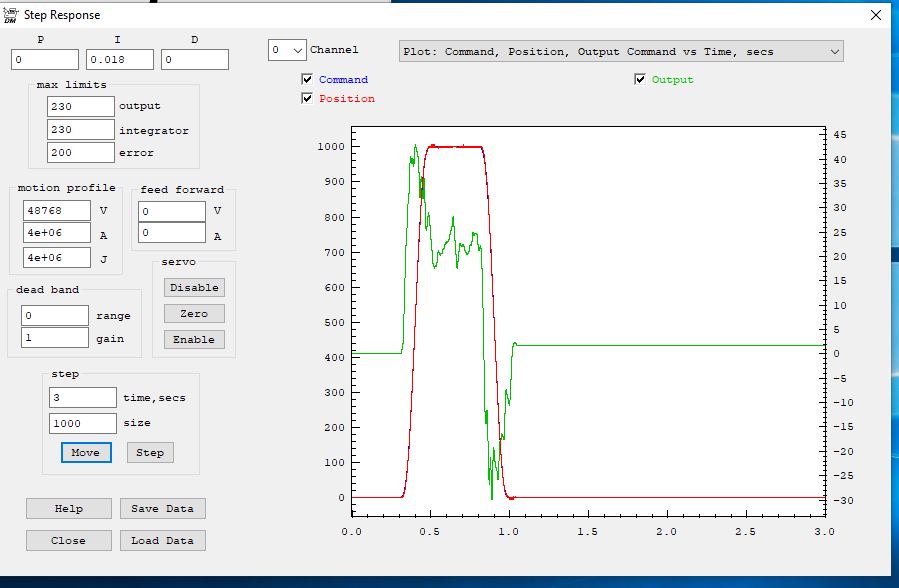This screenshot has width=899, height=588.
Task: Click the Step Response title bar icon
Action: [11, 14]
